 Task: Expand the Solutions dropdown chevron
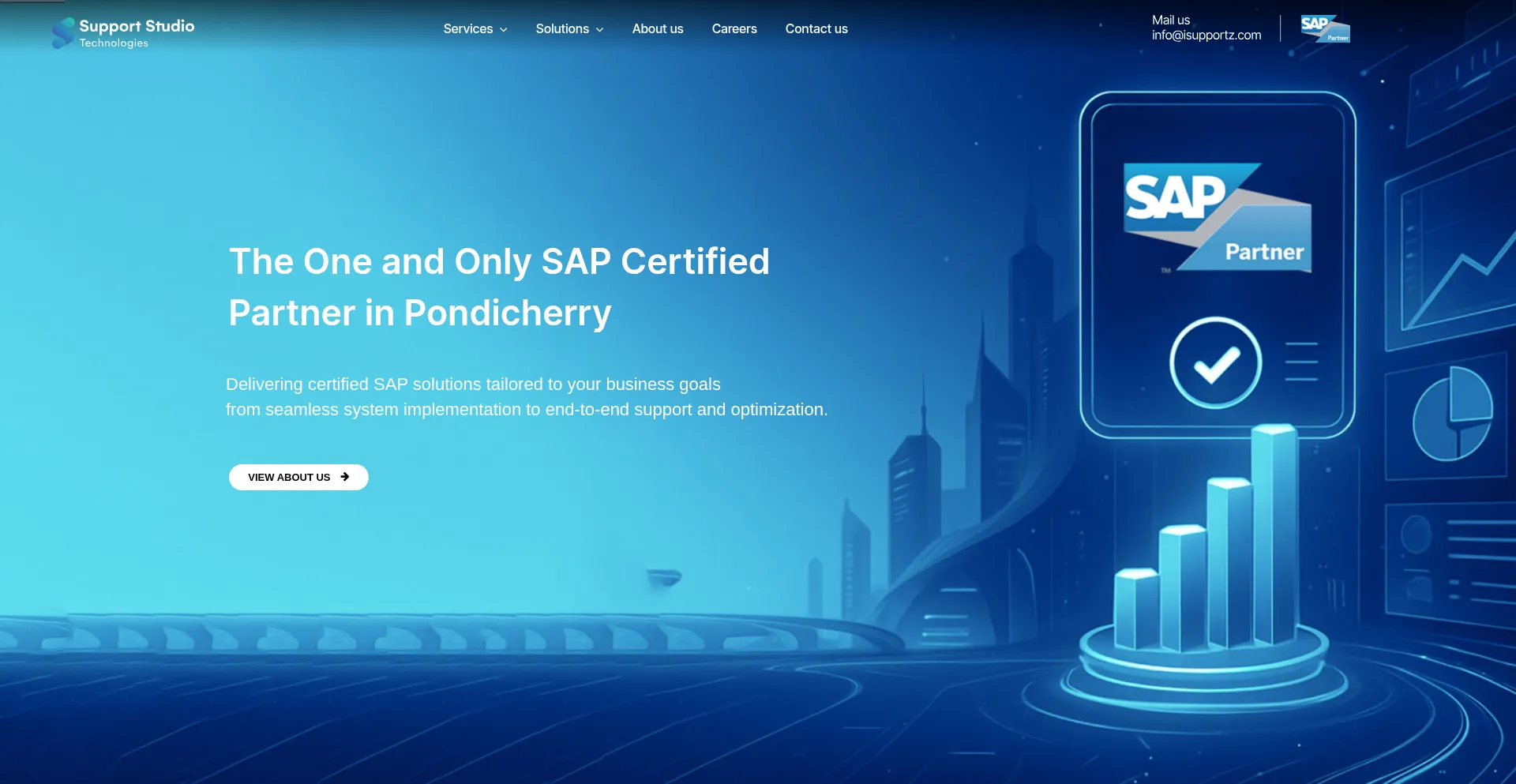point(600,30)
